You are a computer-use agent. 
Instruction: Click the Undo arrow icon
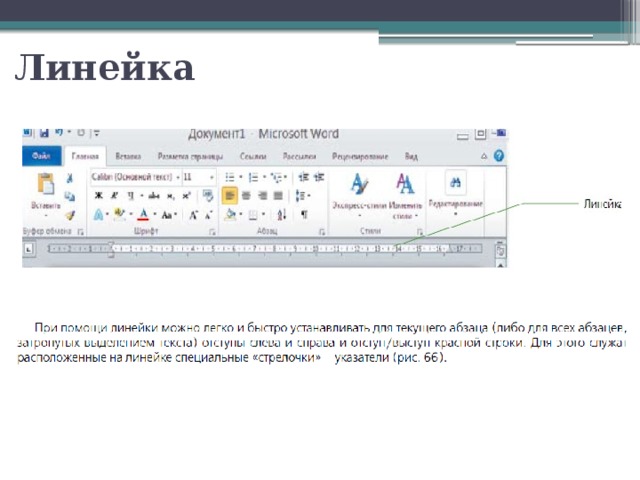(x=59, y=132)
